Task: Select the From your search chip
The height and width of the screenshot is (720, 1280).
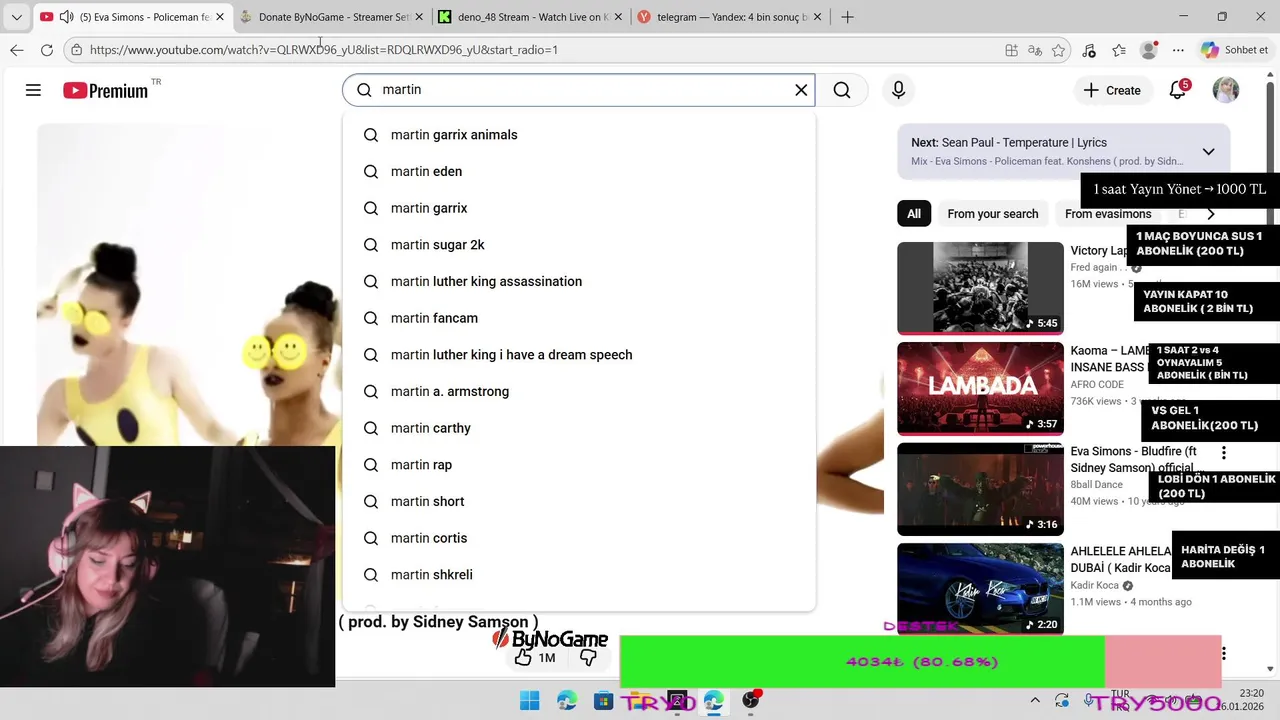Action: (993, 214)
